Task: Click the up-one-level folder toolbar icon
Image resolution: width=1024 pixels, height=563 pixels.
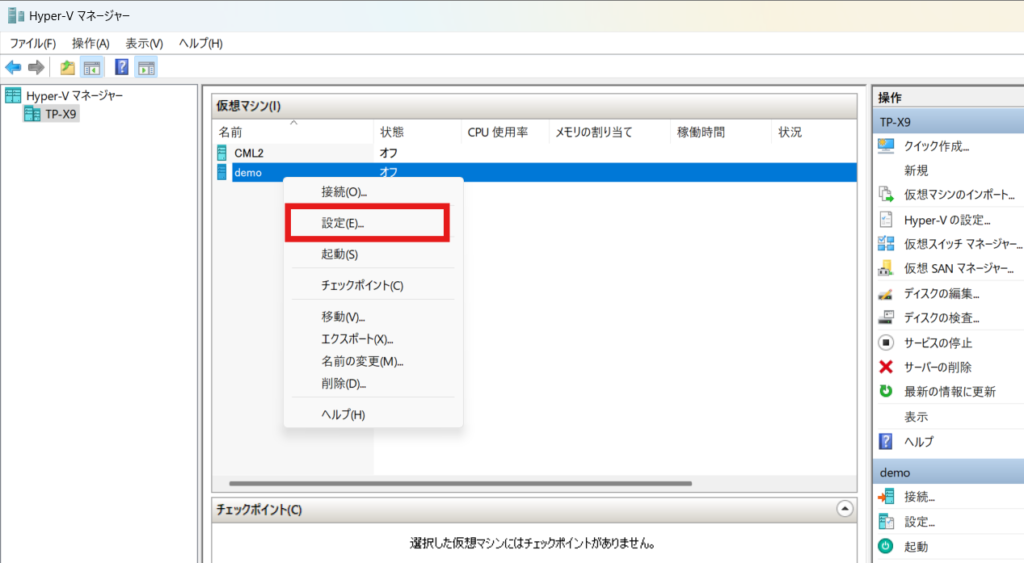Action: coord(67,67)
